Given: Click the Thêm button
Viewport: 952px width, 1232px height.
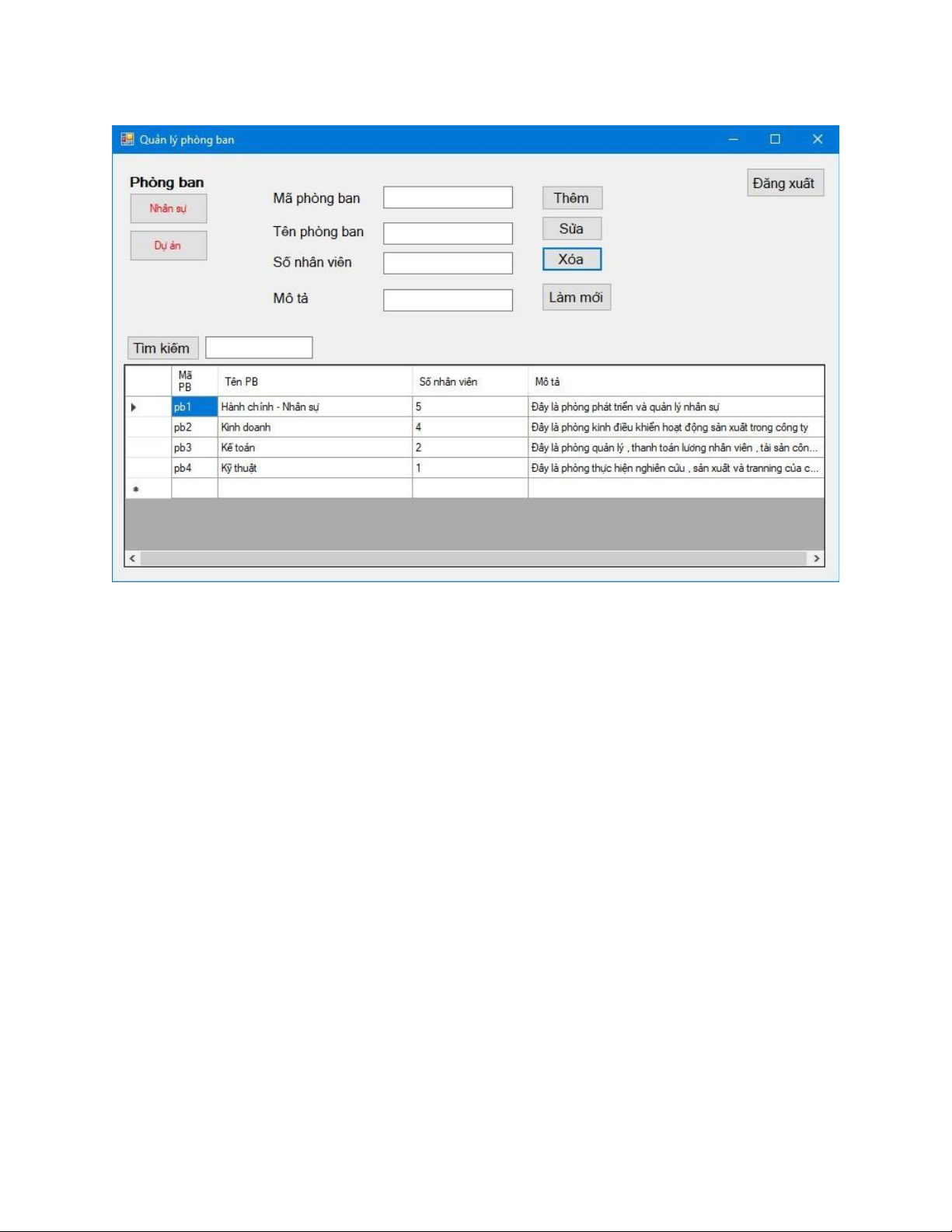Looking at the screenshot, I should 572,198.
